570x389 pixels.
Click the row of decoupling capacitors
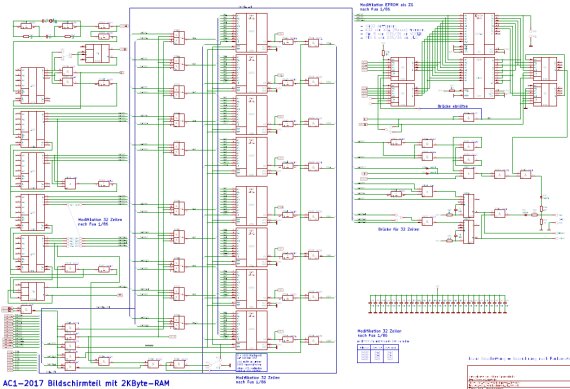pyautogui.click(x=438, y=304)
